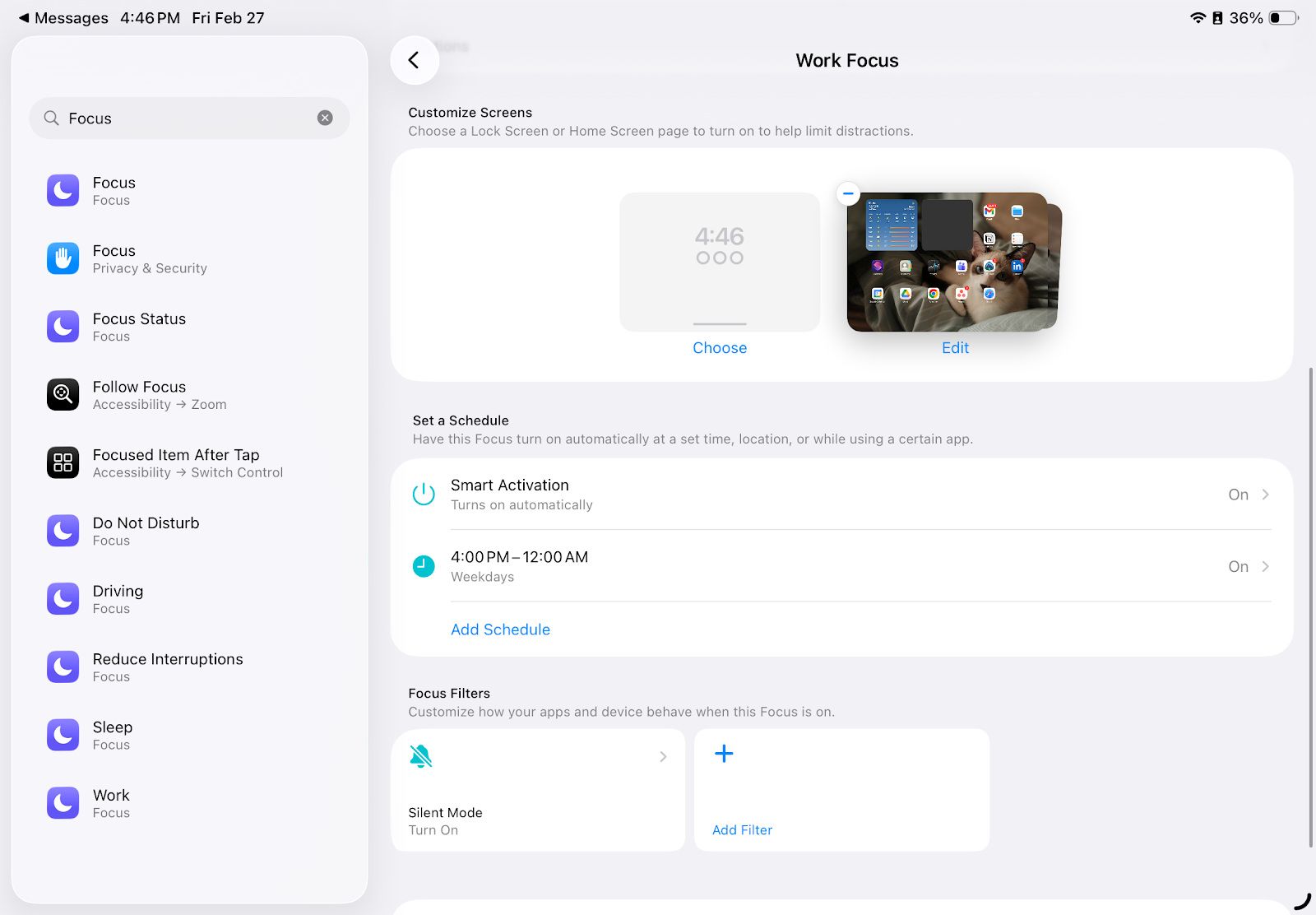This screenshot has height=915, width=1316.
Task: Expand the Weekdays schedule chevron
Action: pos(1266,567)
